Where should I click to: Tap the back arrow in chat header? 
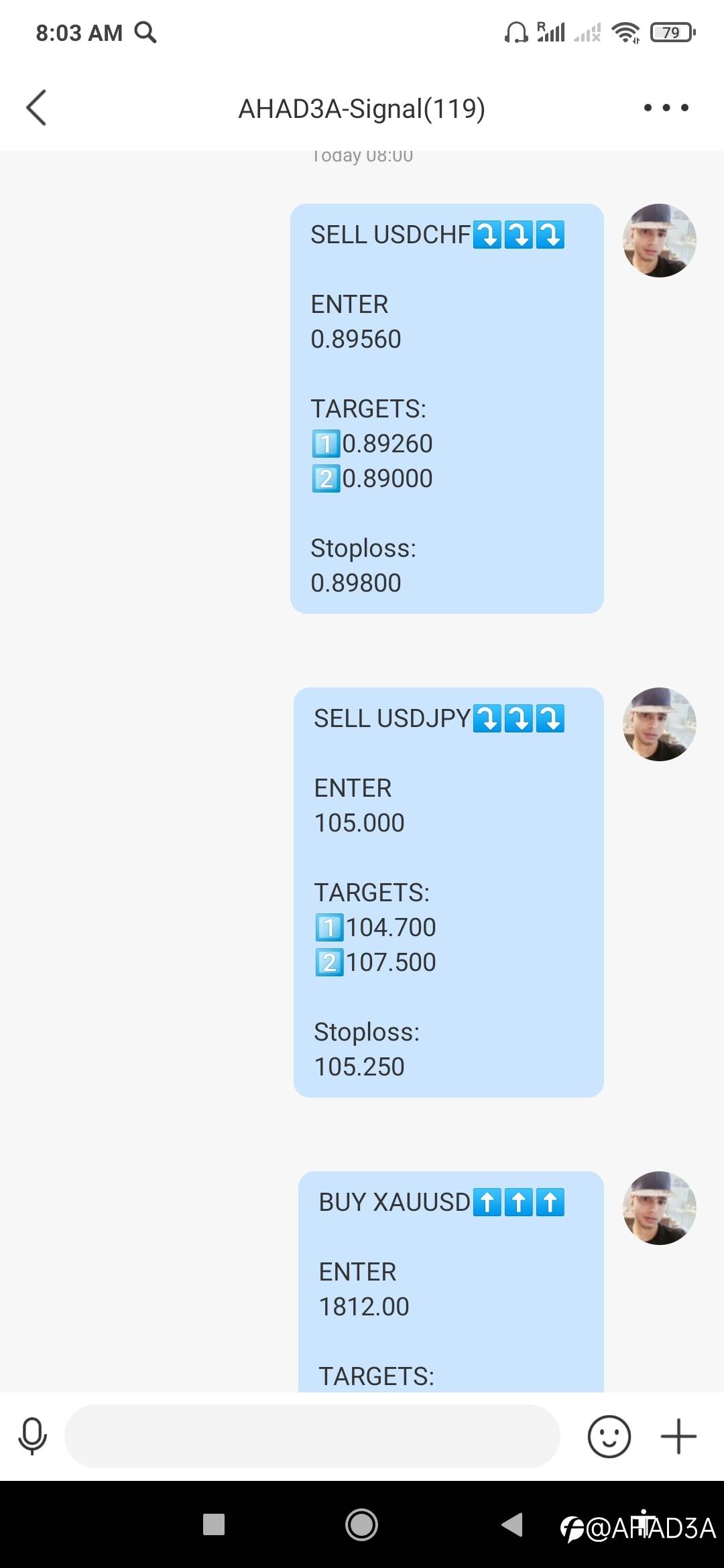pos(37,108)
